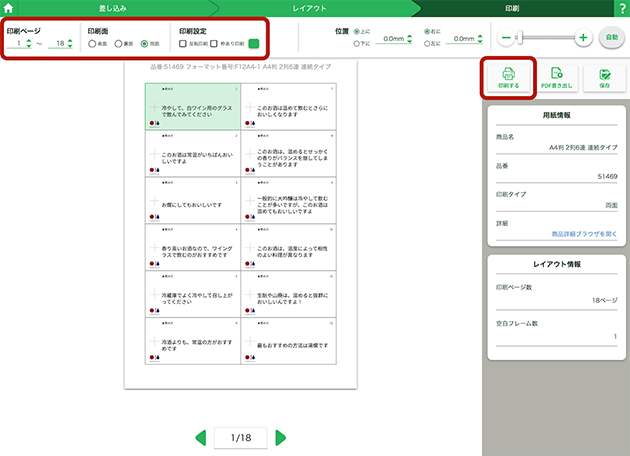Screen dimensions: 630x456
Task: Adjust end print page stepper value 18
Action: [x=68, y=44]
